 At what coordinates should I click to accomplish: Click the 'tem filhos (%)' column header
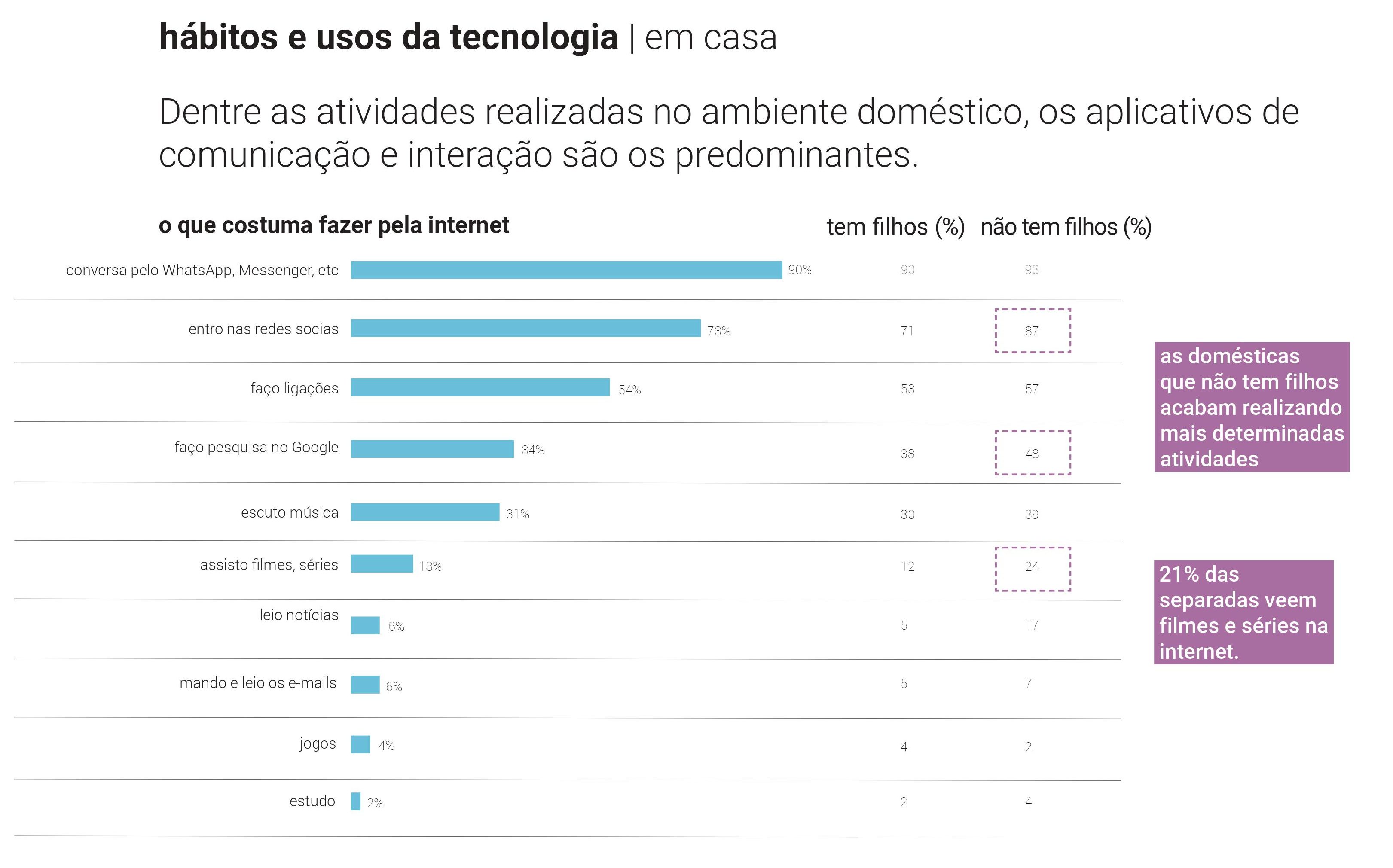point(895,227)
